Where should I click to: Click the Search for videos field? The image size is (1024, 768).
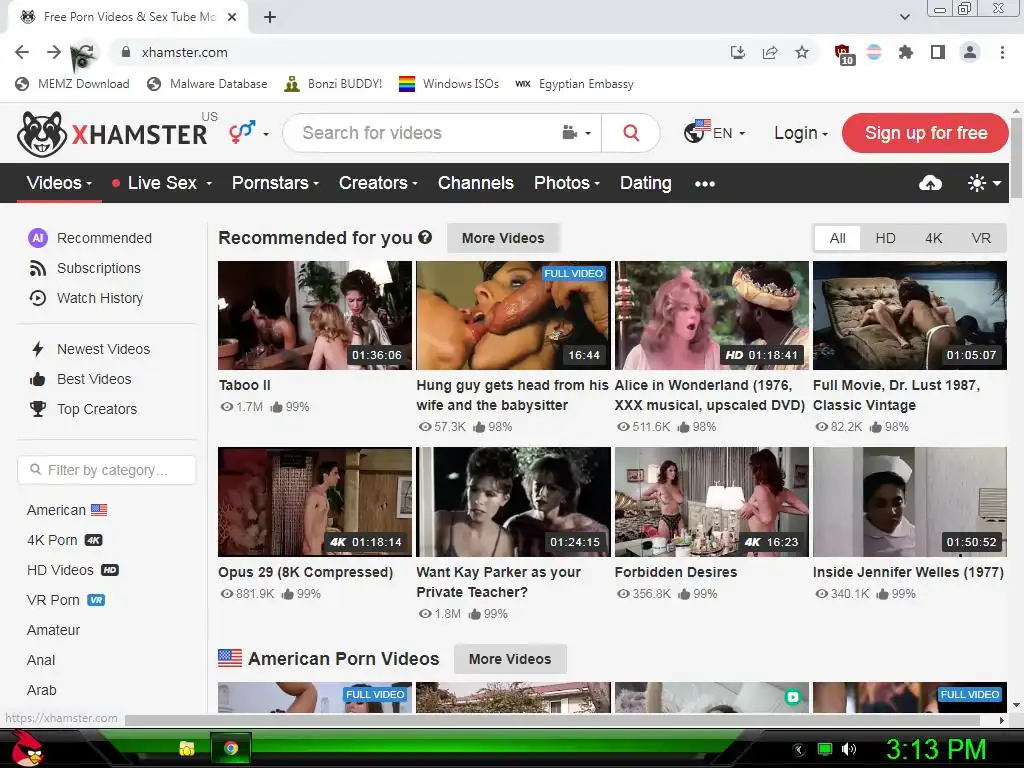point(424,133)
